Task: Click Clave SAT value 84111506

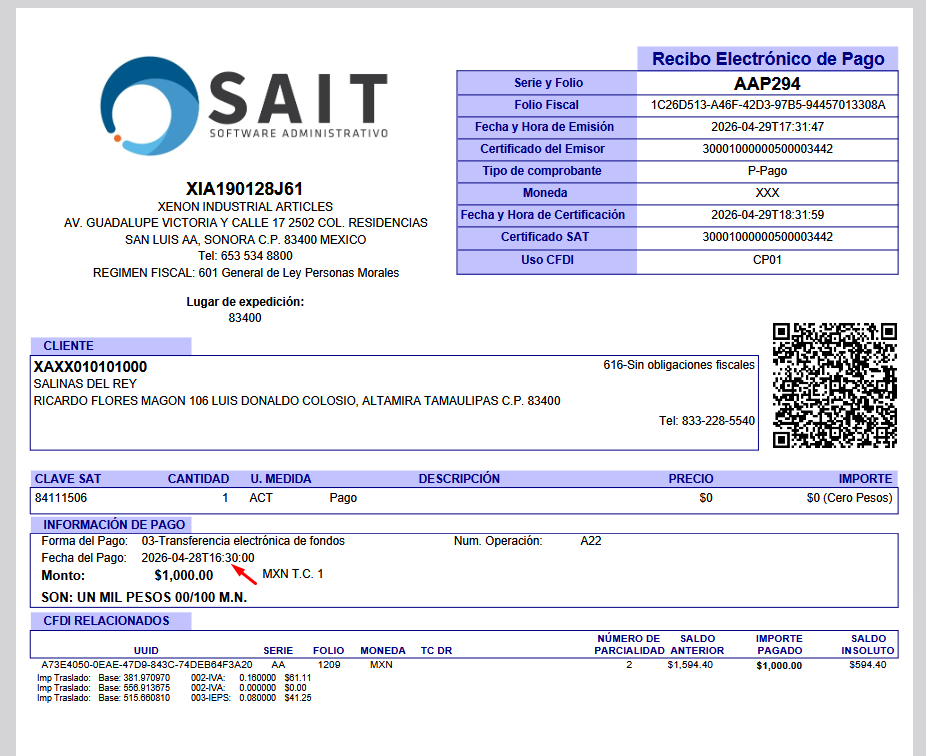Action: click(61, 498)
